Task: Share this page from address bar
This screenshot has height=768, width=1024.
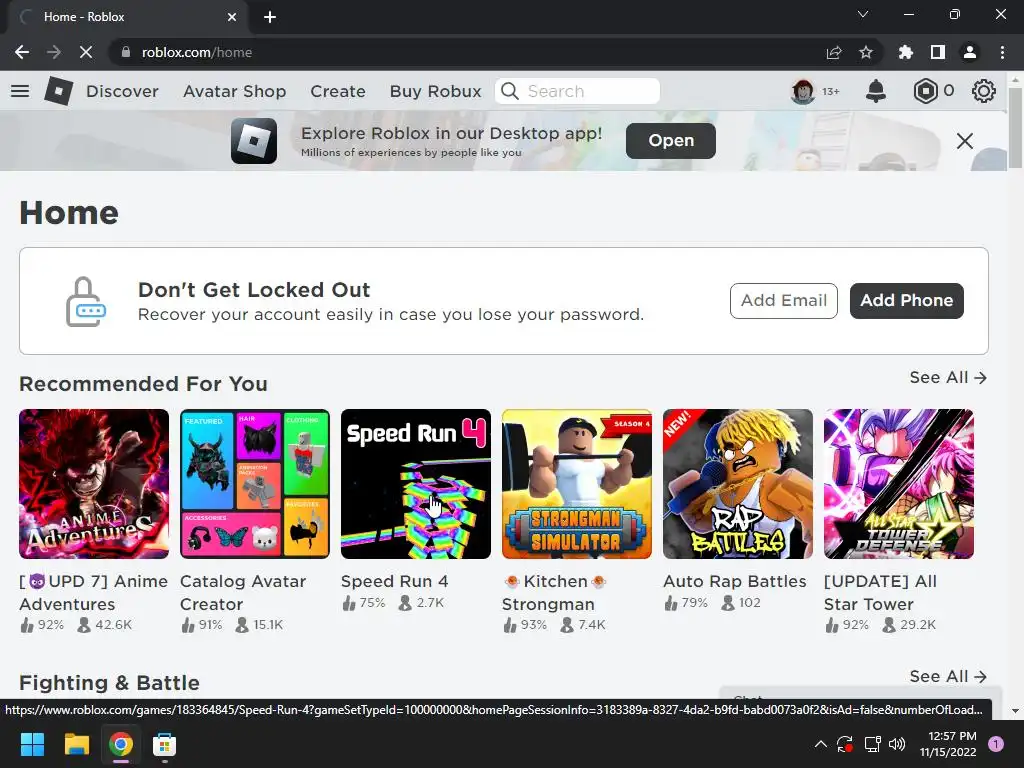Action: 834,52
